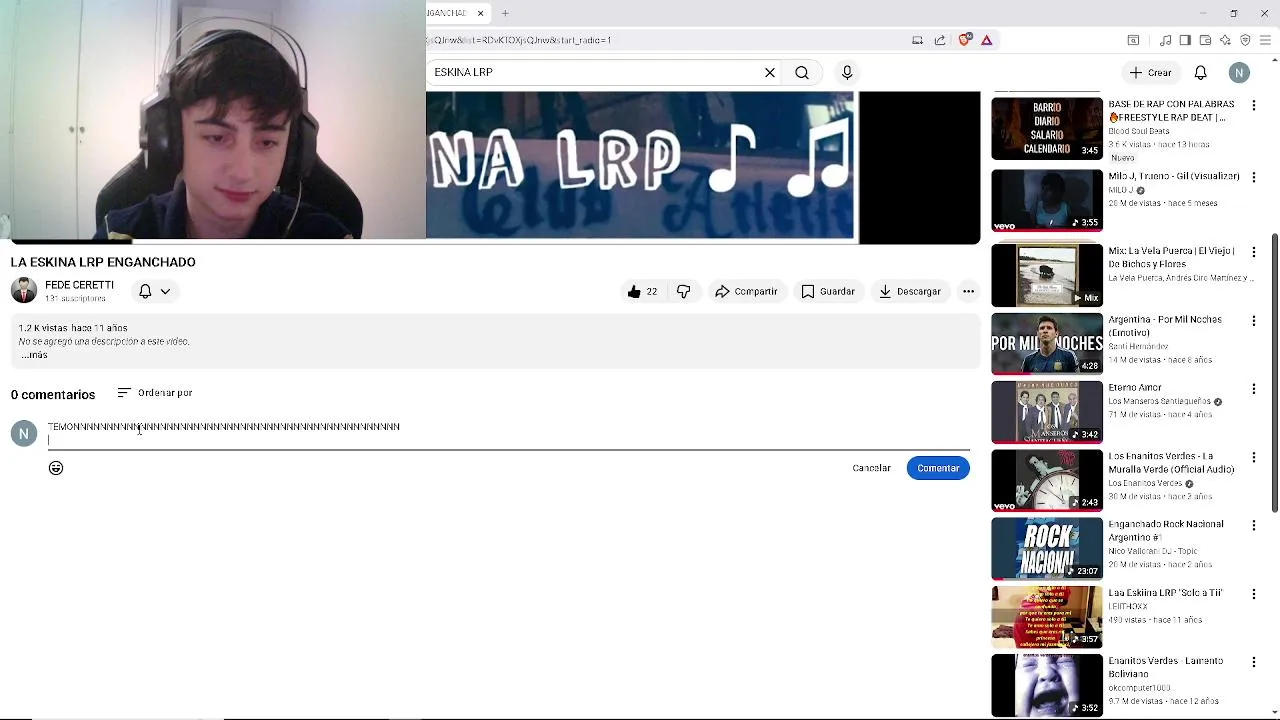Open Los Enanitos Verdes La Muralla Verde thumbnail
Image resolution: width=1280 pixels, height=720 pixels.
pos(1047,480)
